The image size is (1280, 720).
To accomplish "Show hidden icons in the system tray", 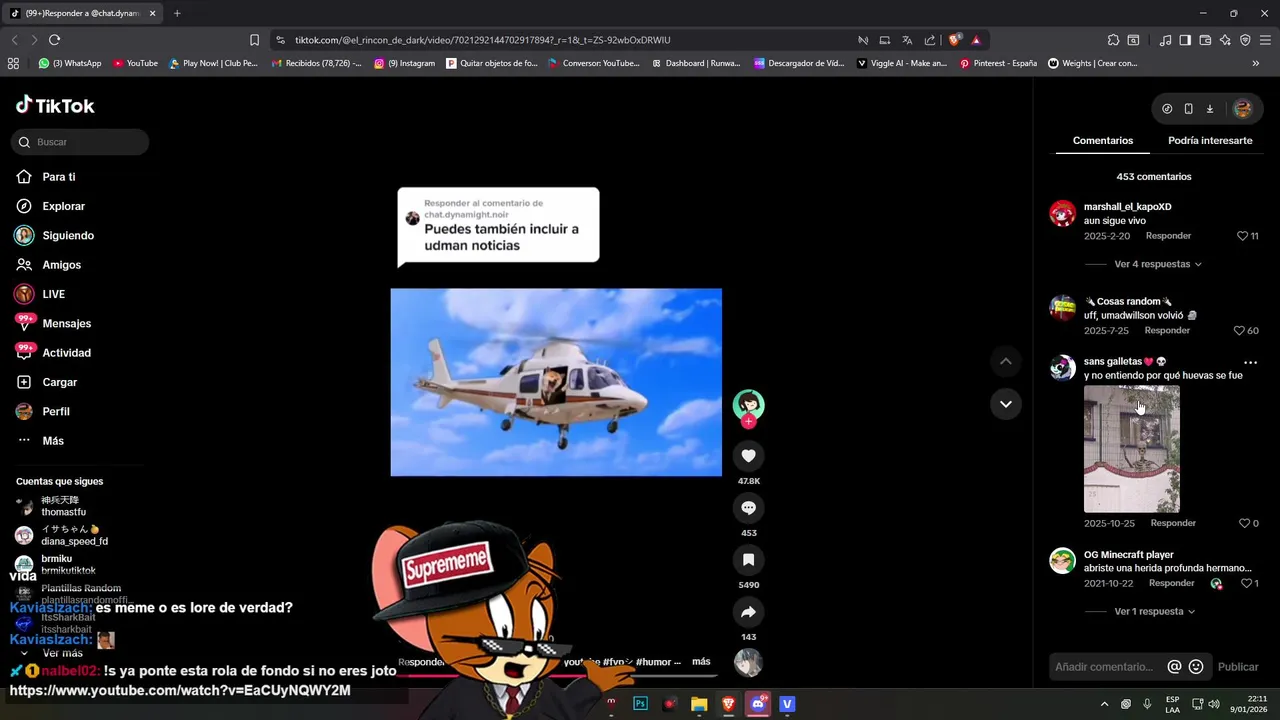I will click(x=1104, y=704).
